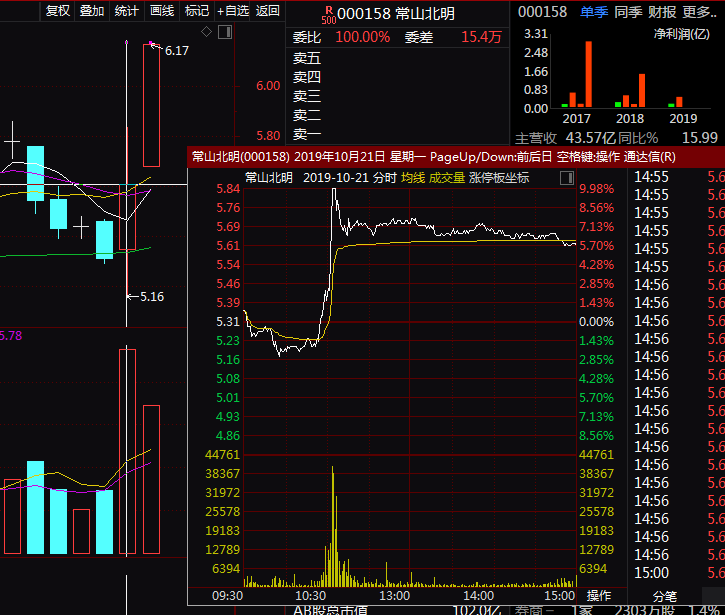Click the 同比% 15.99 value
This screenshot has width=725, height=615.
coord(700,138)
